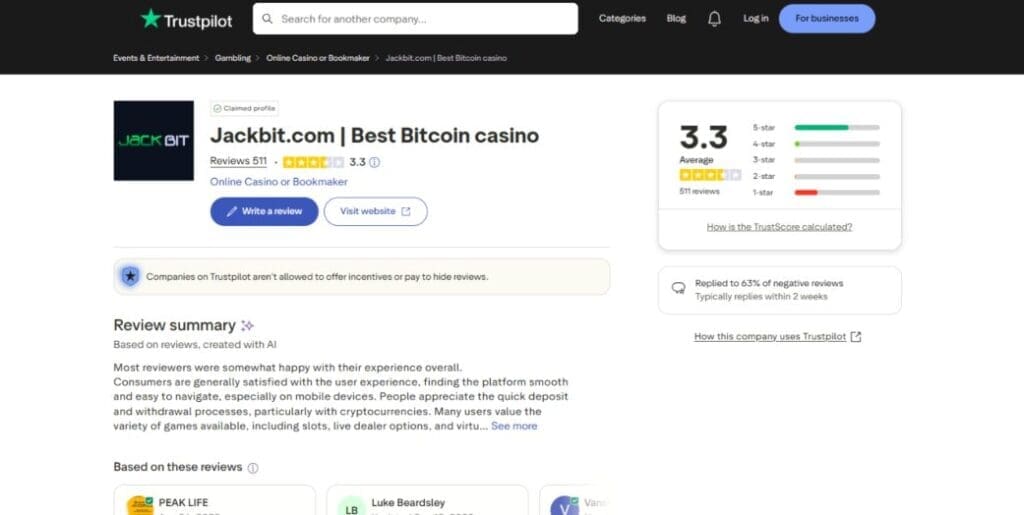
Task: Open the Blog menu item
Action: (676, 18)
